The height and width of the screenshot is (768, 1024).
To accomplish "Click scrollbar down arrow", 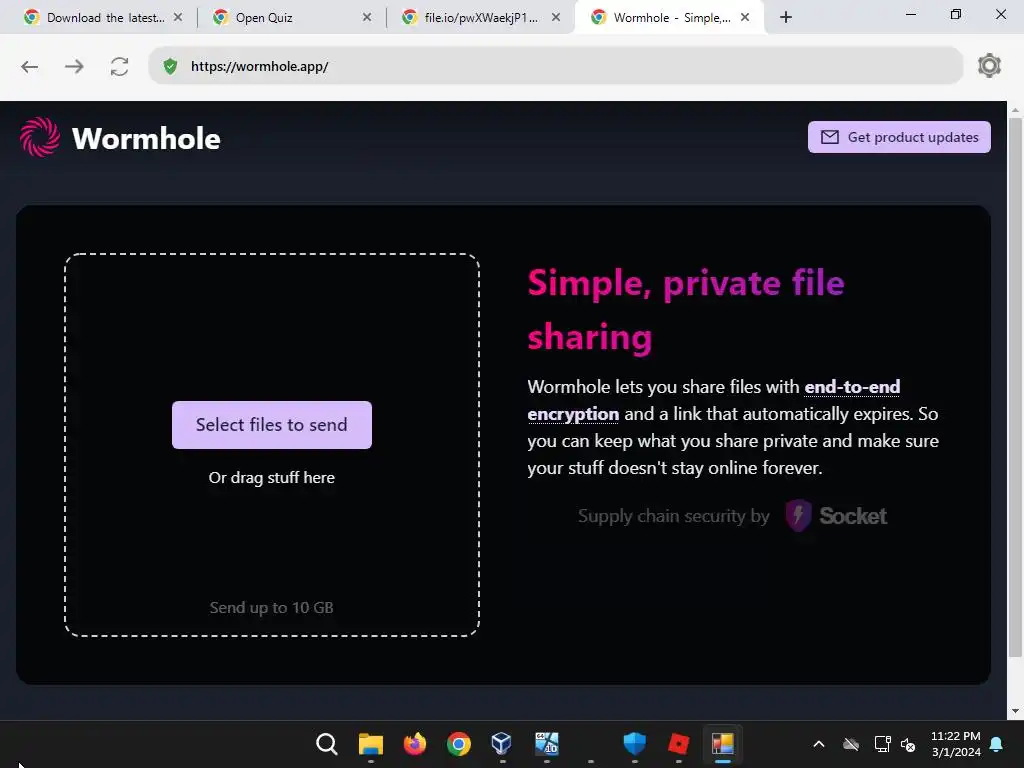I will click(1014, 711).
